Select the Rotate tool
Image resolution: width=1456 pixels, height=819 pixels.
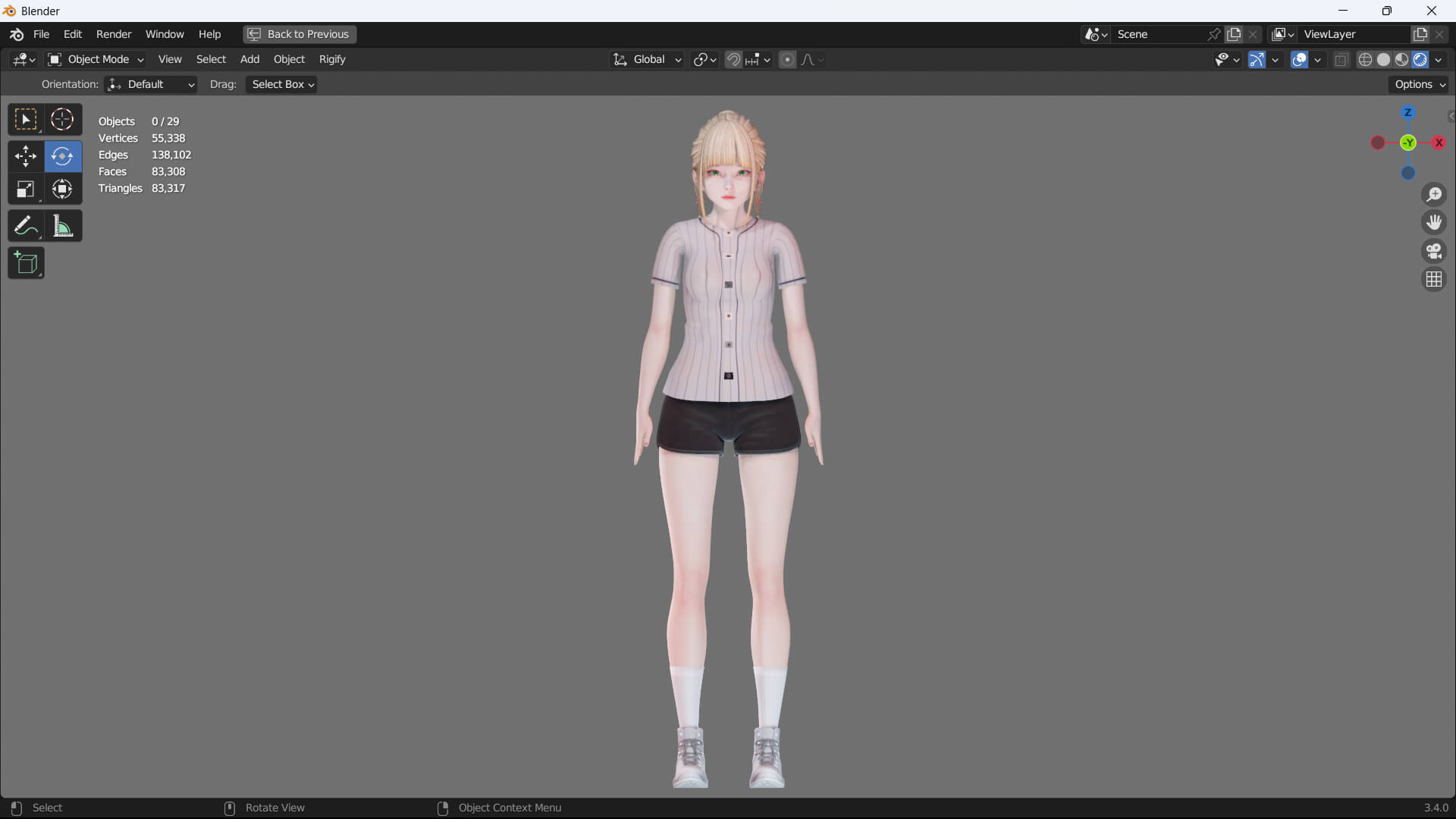[x=62, y=156]
